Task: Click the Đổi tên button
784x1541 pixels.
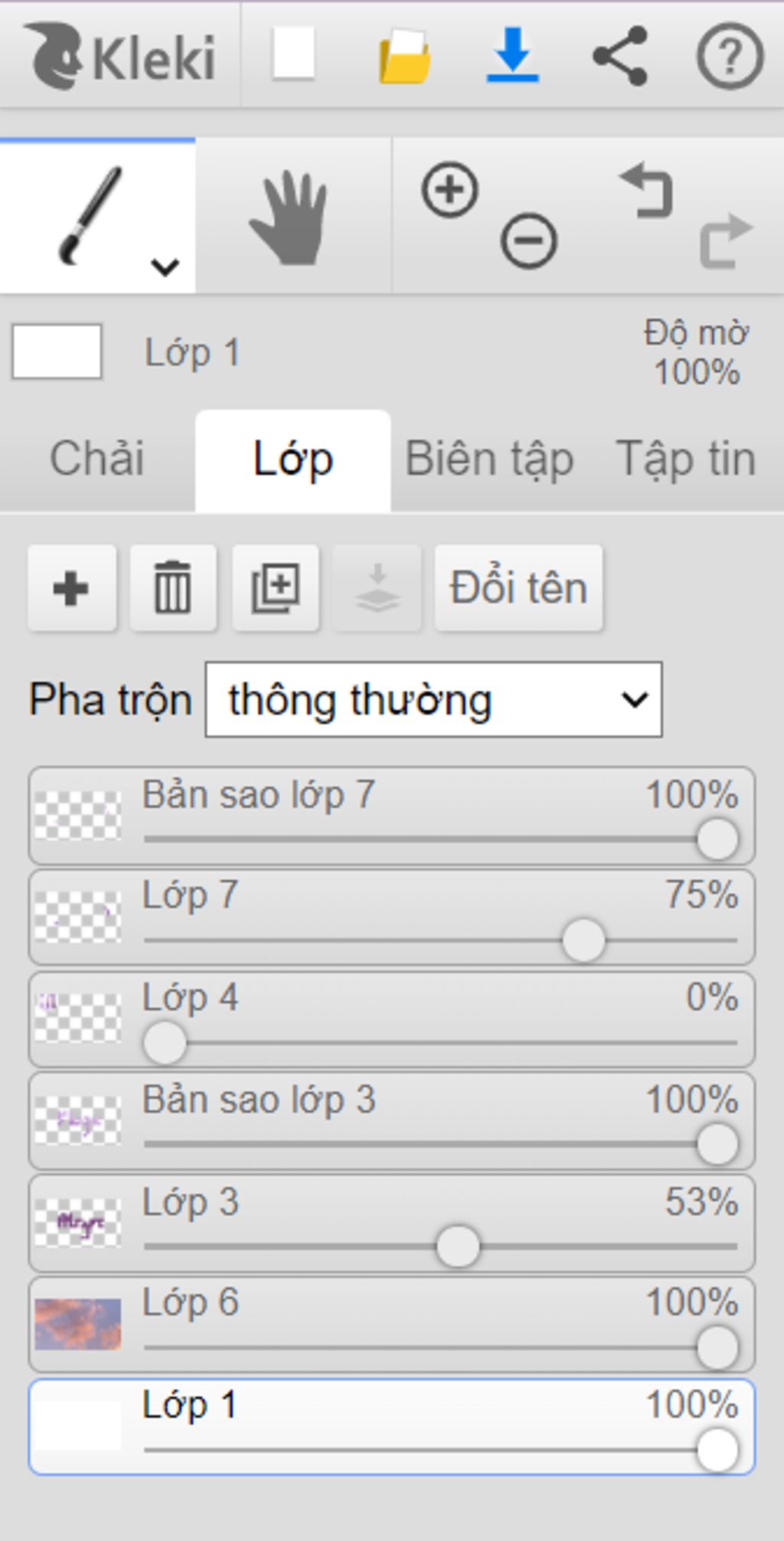Action: tap(518, 588)
